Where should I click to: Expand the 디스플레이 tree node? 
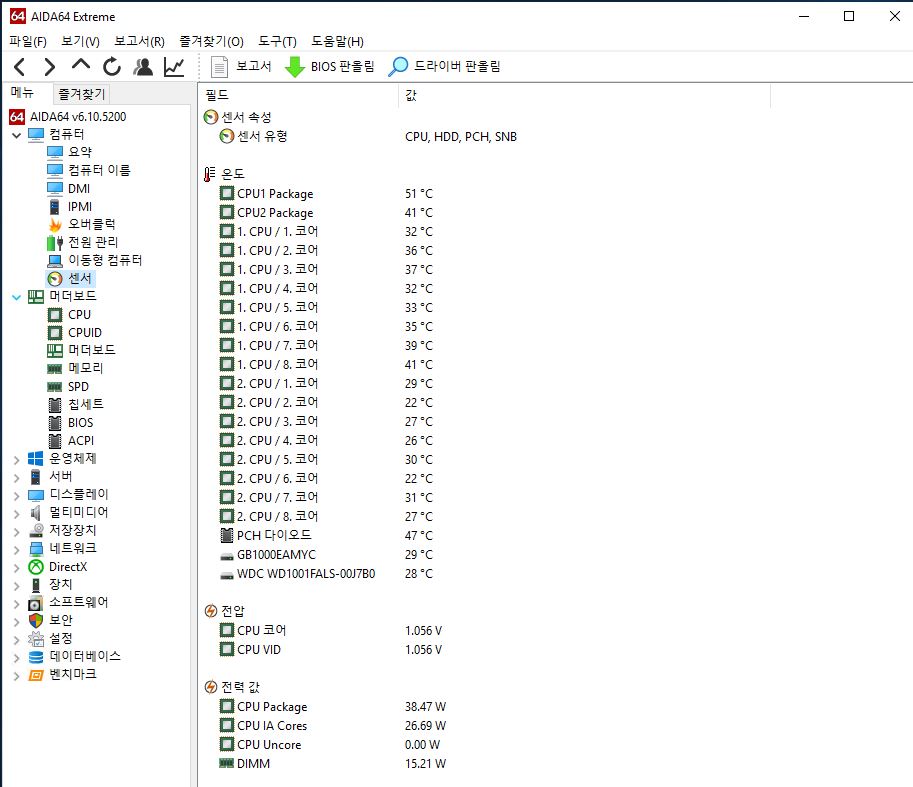(x=16, y=495)
